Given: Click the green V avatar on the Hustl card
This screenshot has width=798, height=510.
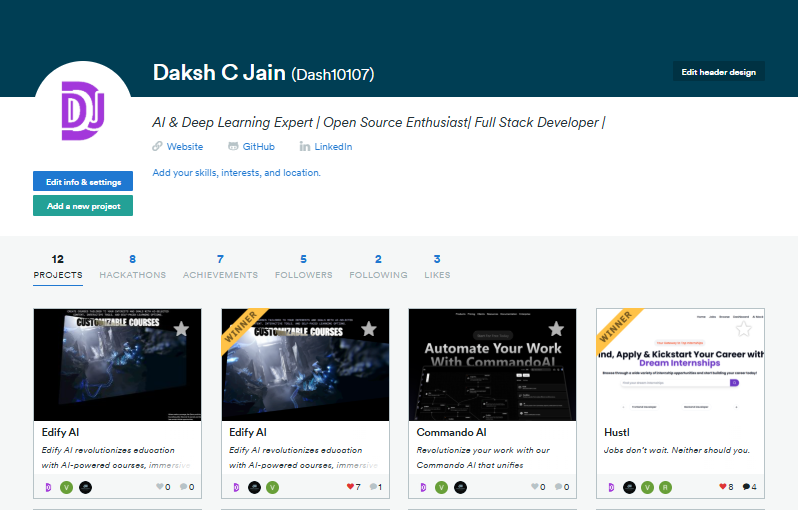Looking at the screenshot, I should coord(647,488).
